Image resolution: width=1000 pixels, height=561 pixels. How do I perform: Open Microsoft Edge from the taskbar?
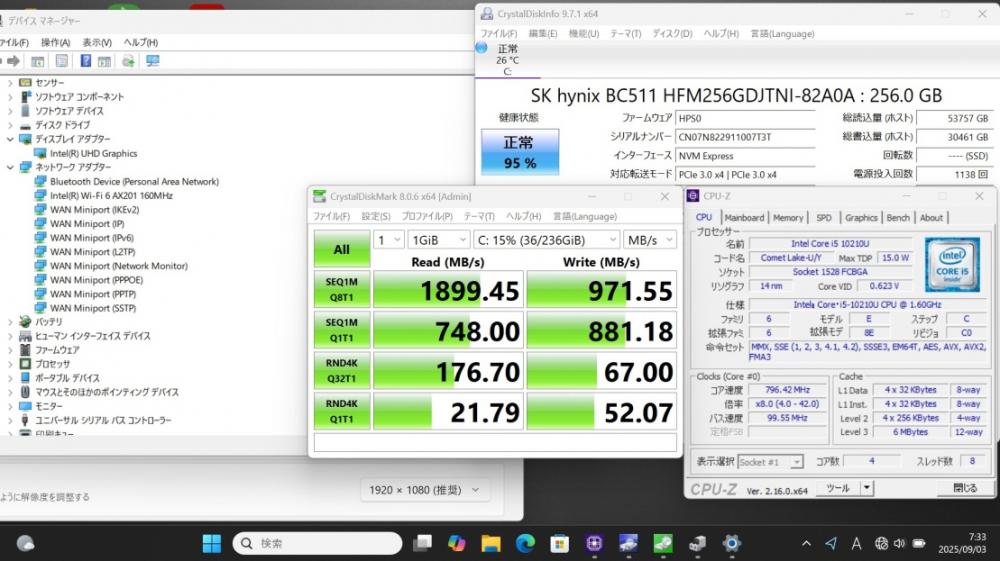point(525,543)
